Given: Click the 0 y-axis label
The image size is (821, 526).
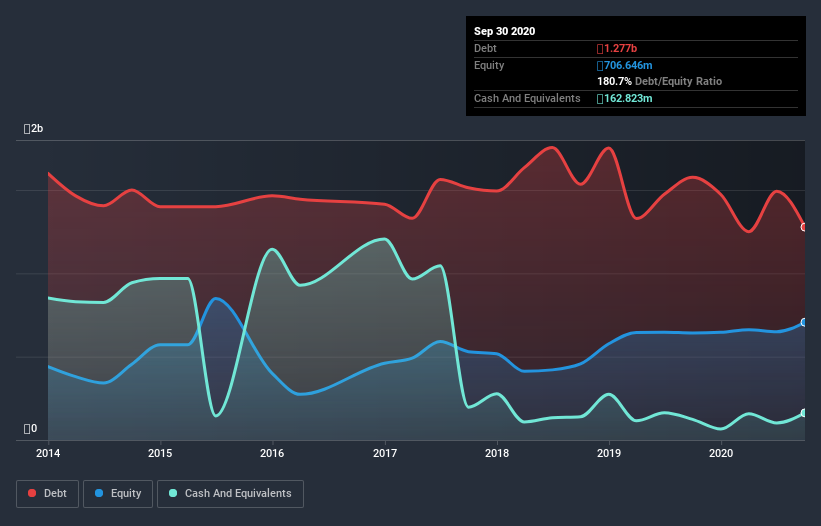Looking at the screenshot, I should coord(30,429).
